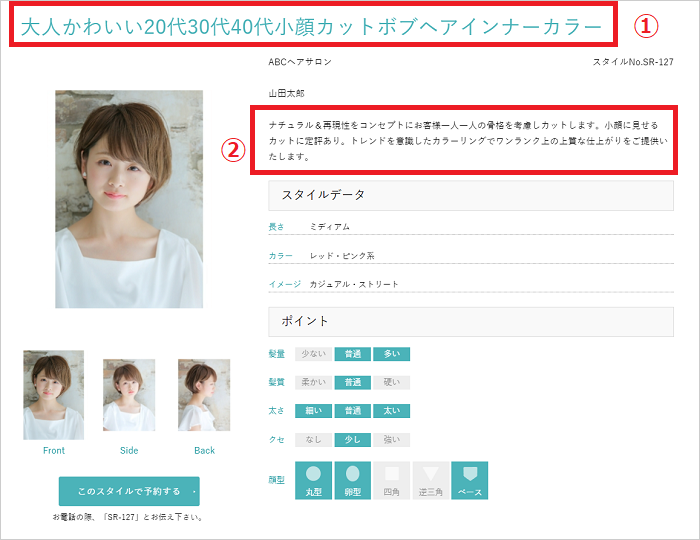Click the スタイルデータ section header

[471, 195]
